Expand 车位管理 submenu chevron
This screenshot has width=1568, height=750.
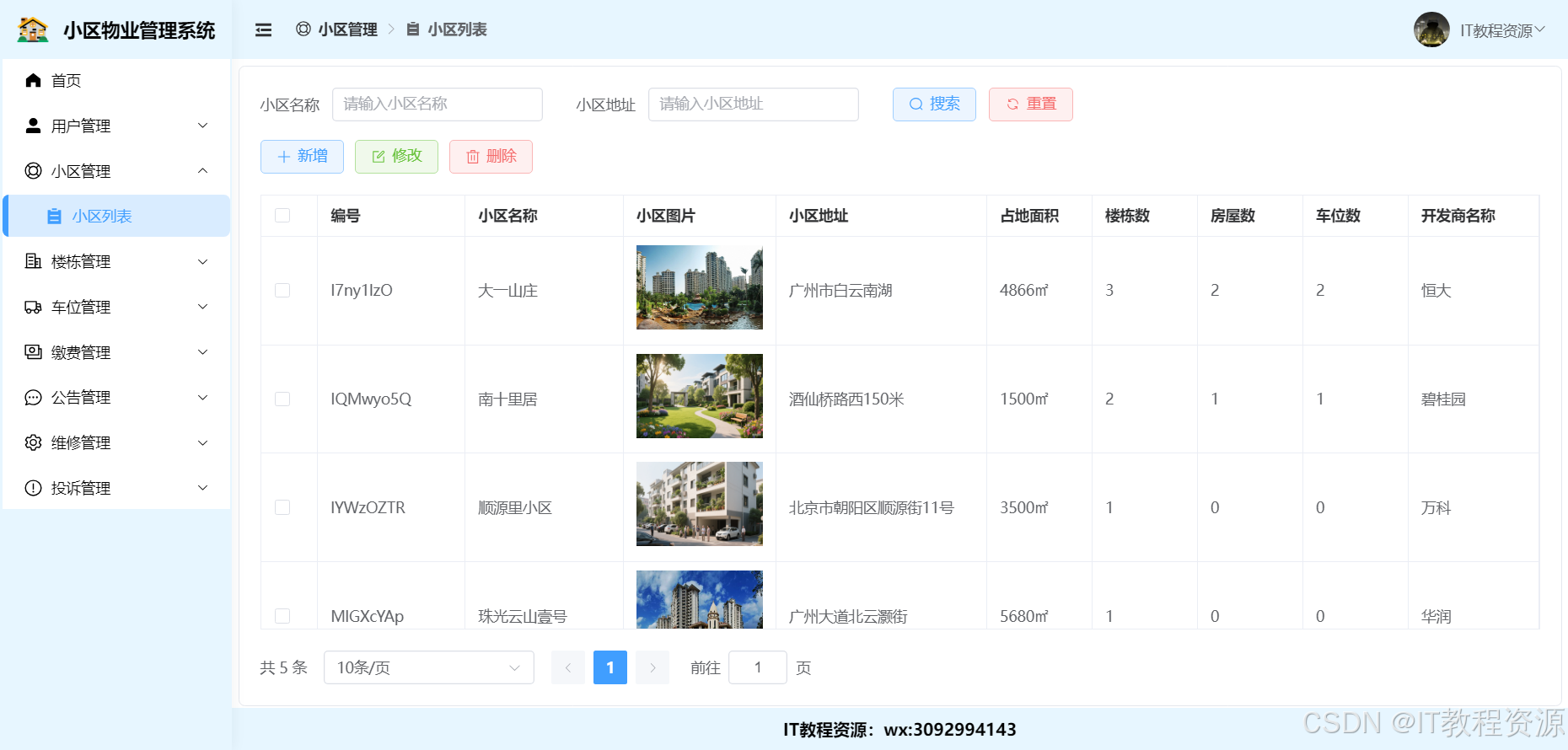coord(202,307)
